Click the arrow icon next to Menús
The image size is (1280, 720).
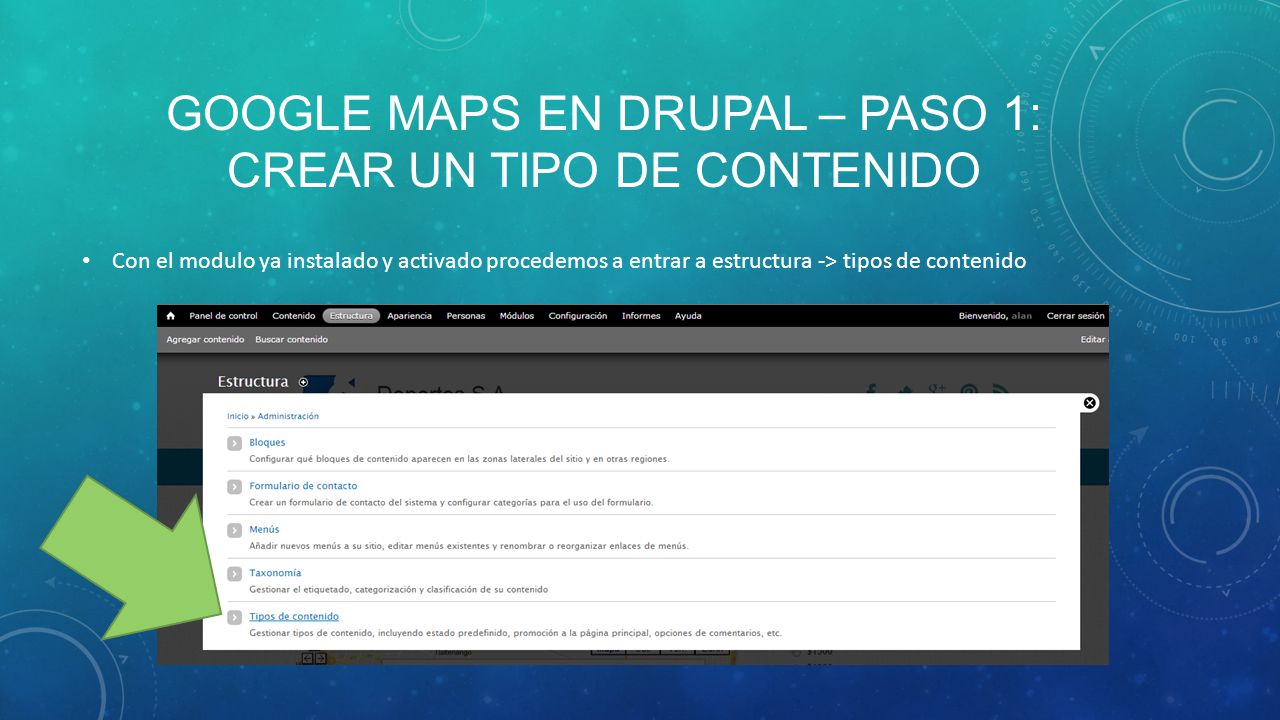(x=235, y=530)
